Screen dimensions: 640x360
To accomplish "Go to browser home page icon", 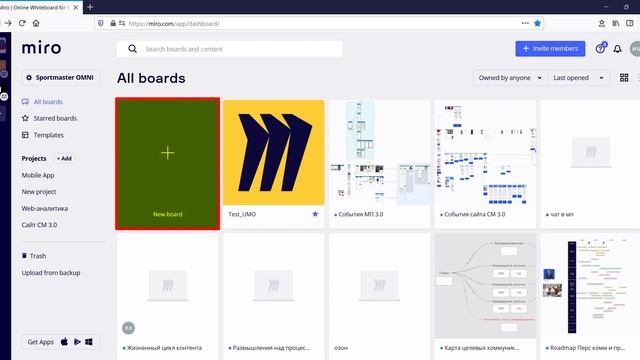I will 36,23.
